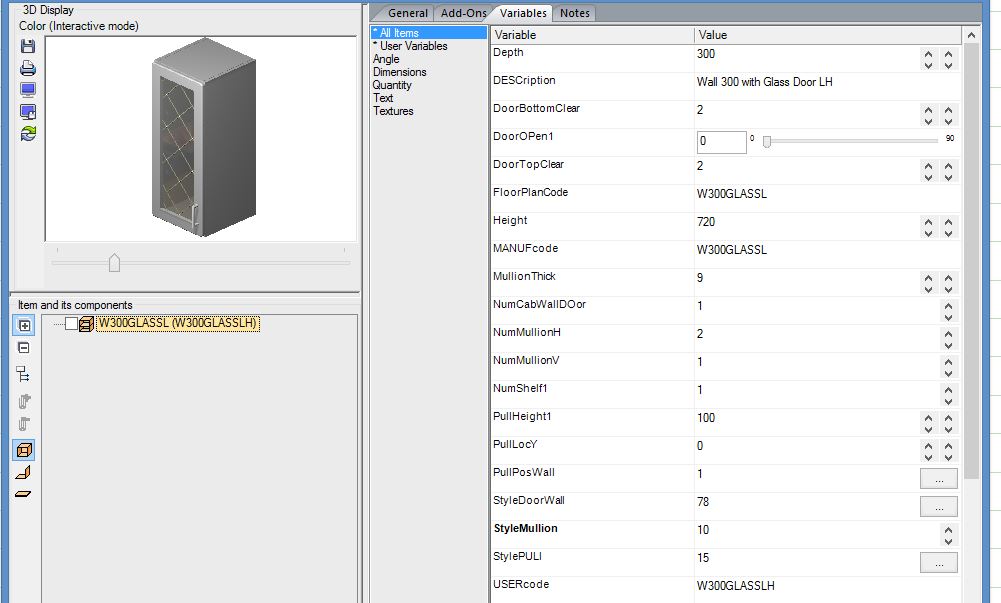The width and height of the screenshot is (1001, 603).
Task: Click the refresh icon with green arrows
Action: [28, 133]
